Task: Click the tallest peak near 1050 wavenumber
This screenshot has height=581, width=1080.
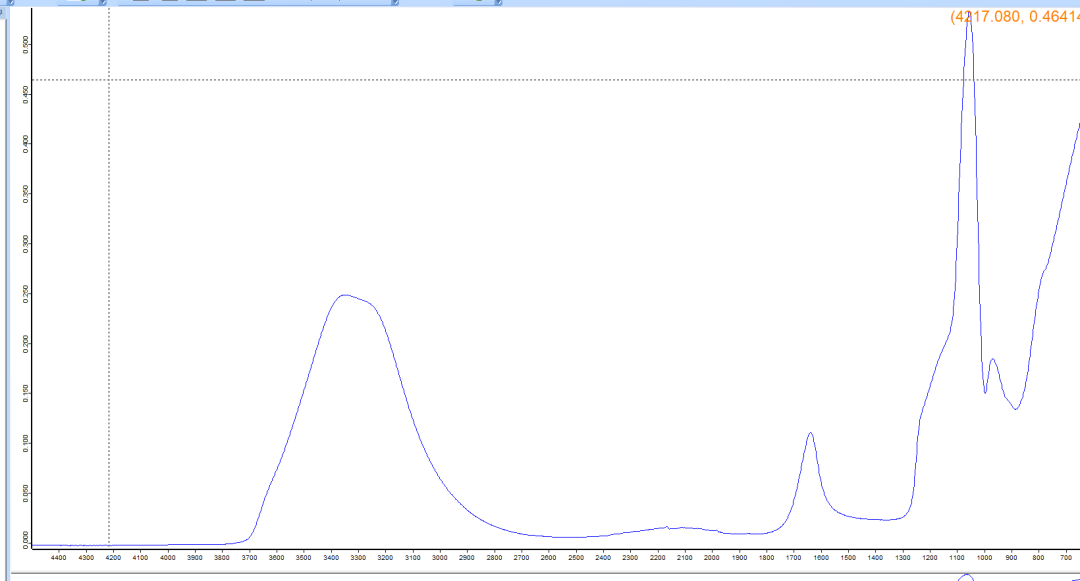Action: coord(967,18)
